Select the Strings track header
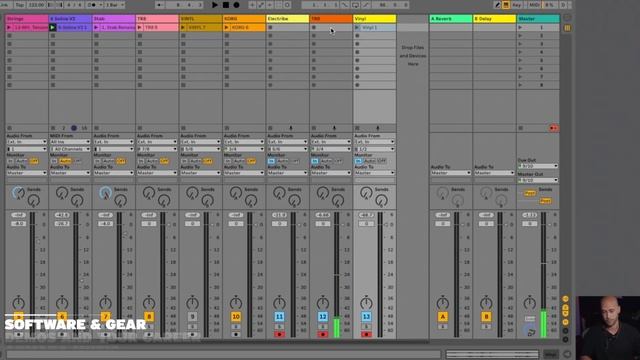 click(x=27, y=19)
